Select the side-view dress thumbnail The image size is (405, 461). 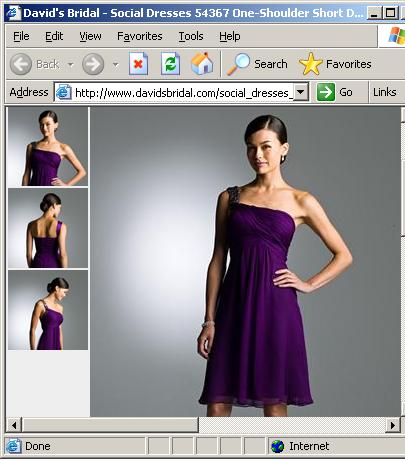click(x=48, y=310)
